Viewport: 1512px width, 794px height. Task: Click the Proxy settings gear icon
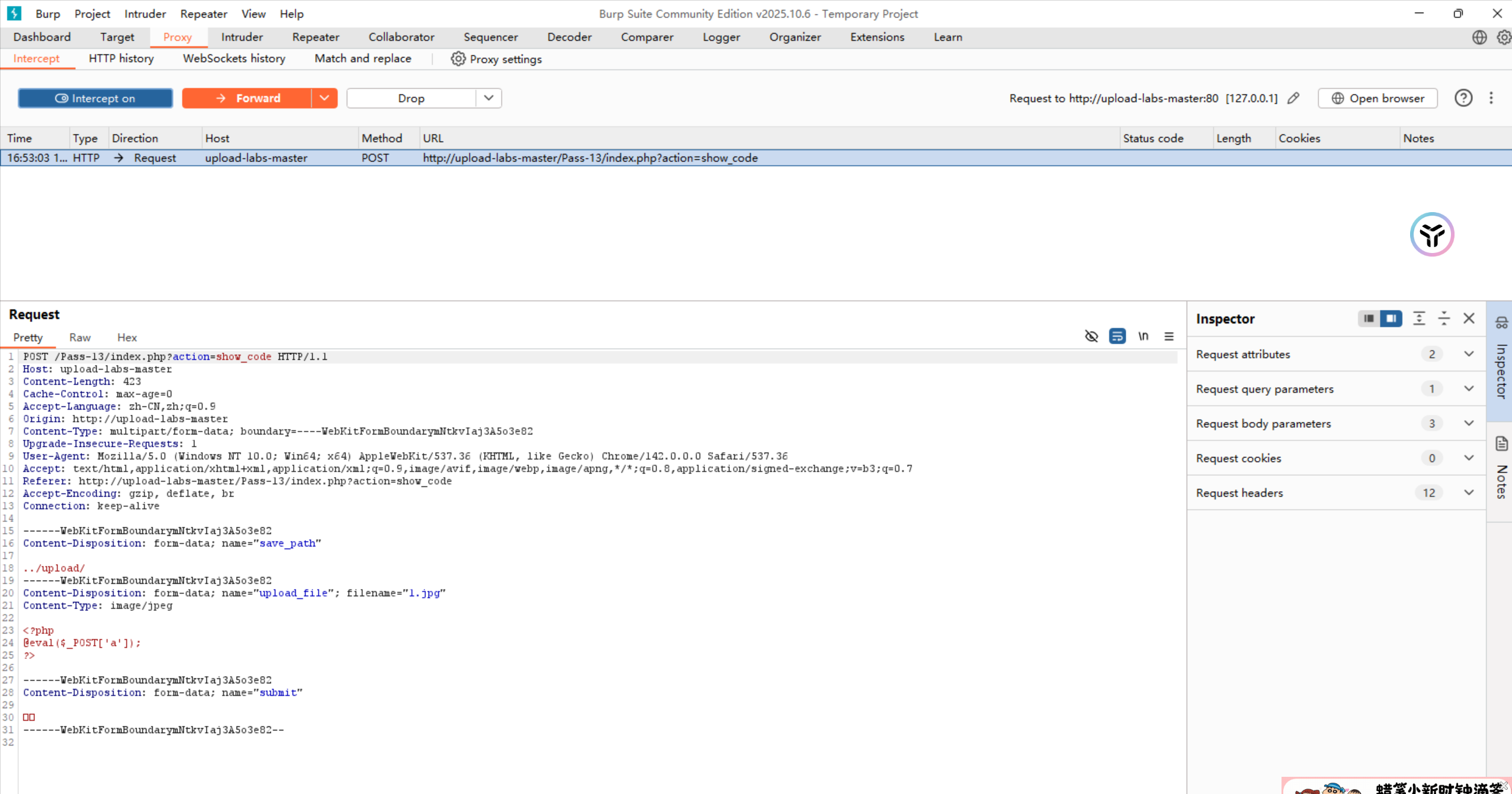coord(458,59)
